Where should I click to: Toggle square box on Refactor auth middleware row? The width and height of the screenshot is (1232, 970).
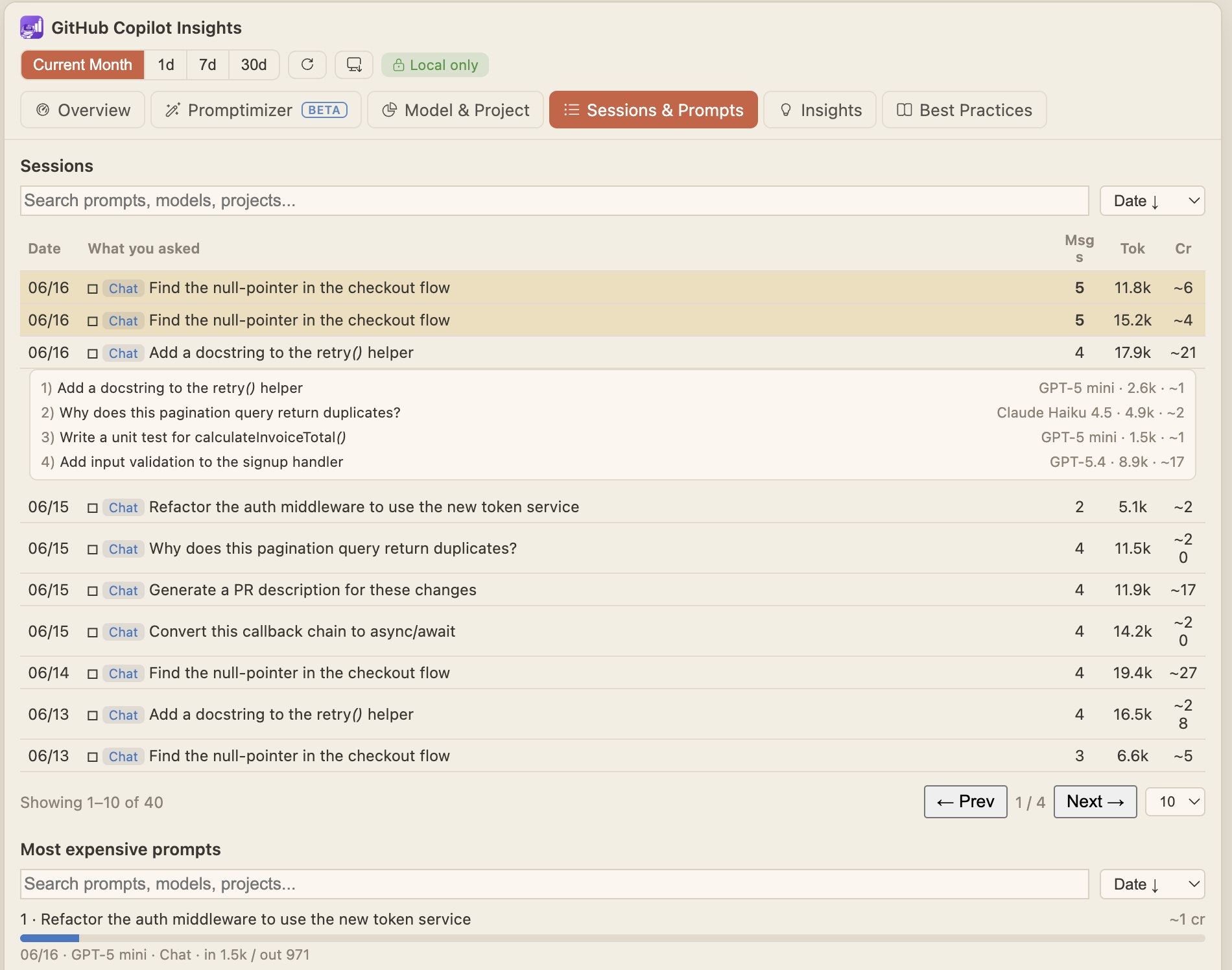[93, 508]
